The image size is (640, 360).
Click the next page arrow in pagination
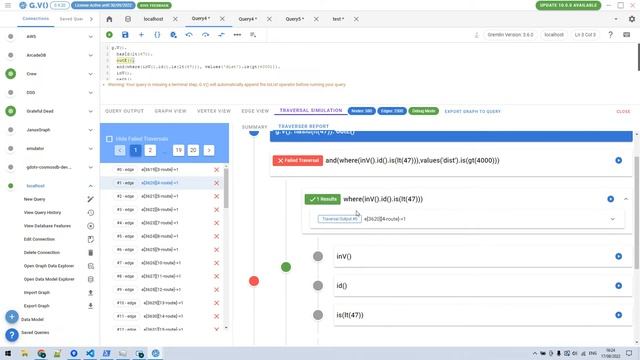pos(209,150)
